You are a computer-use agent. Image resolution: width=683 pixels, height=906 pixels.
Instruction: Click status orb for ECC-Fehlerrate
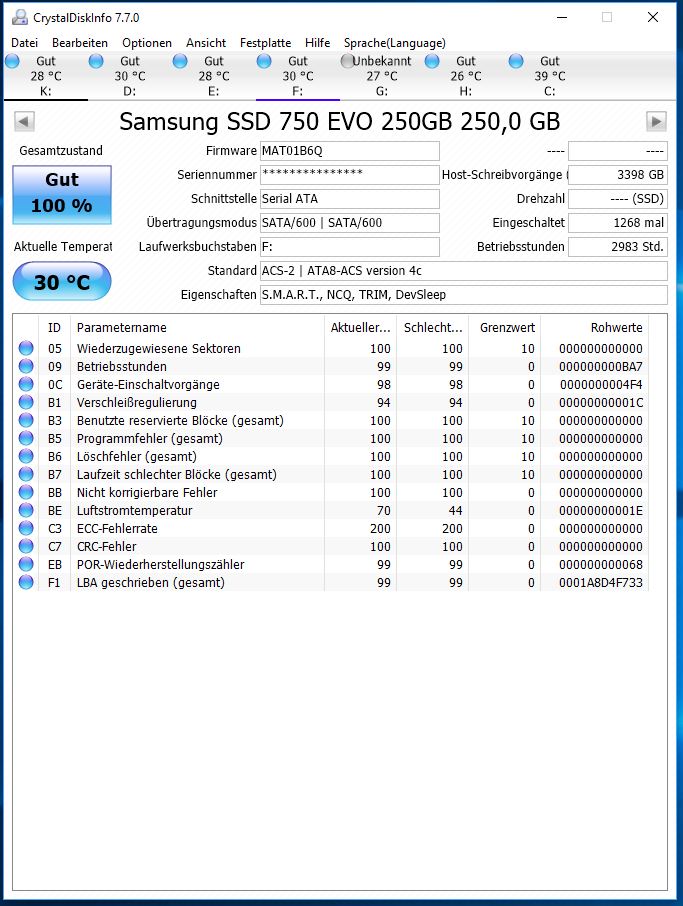tap(26, 528)
